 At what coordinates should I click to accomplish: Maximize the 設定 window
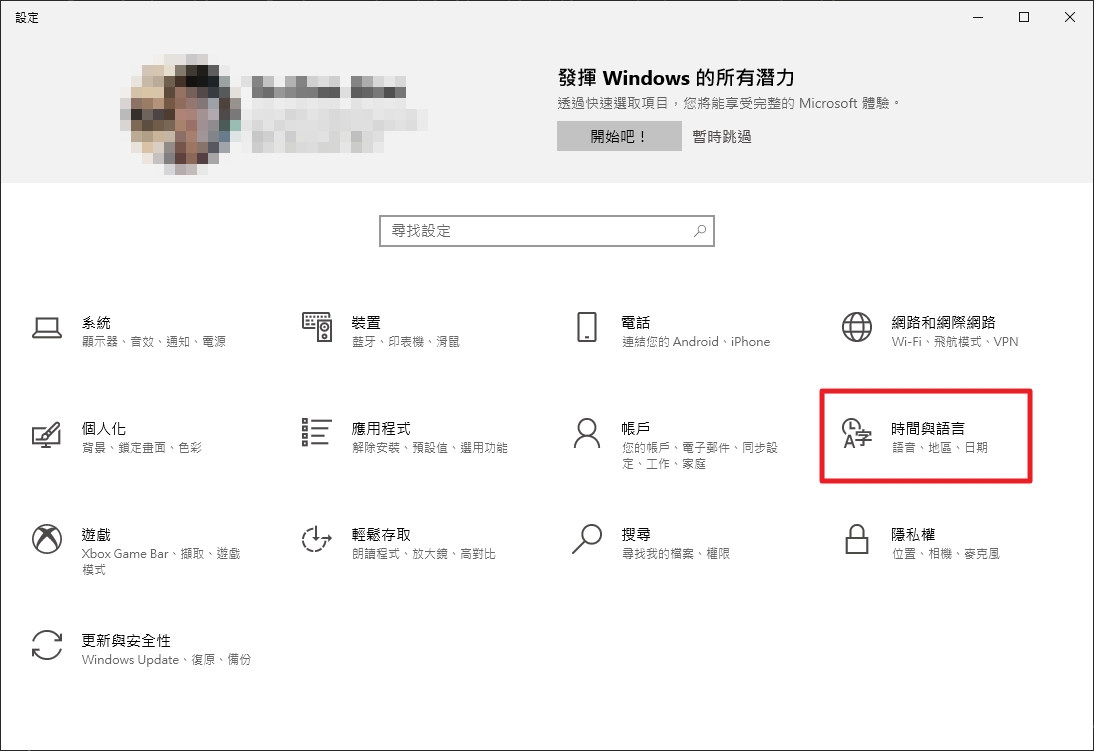[1024, 17]
